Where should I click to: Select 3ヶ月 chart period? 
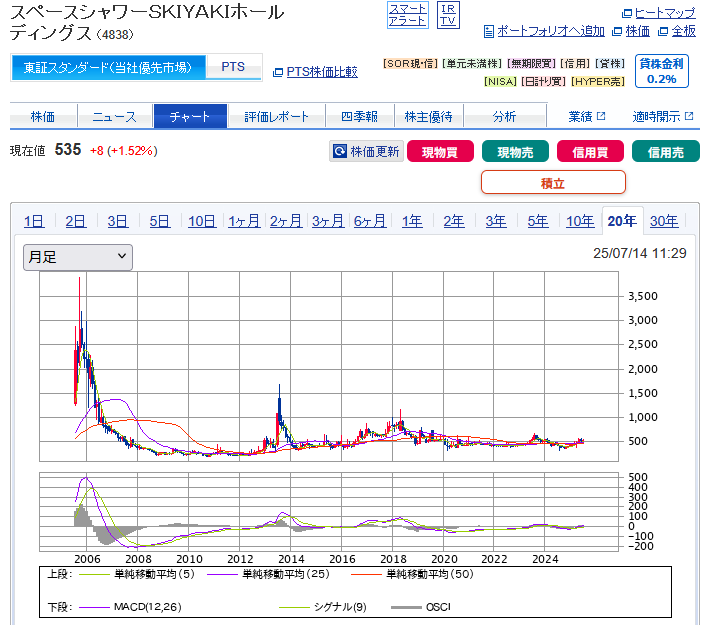328,221
